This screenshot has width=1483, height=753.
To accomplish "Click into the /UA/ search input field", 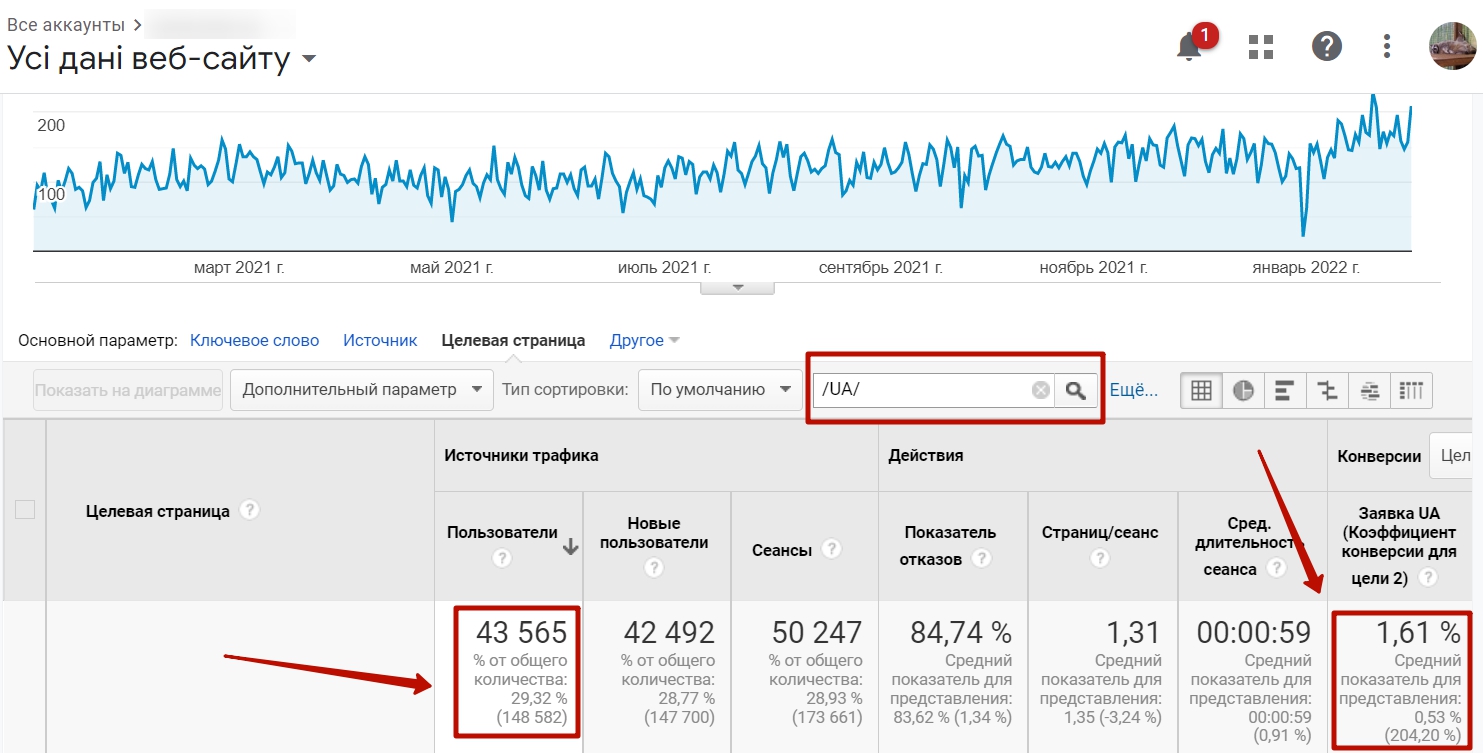I will tap(920, 390).
